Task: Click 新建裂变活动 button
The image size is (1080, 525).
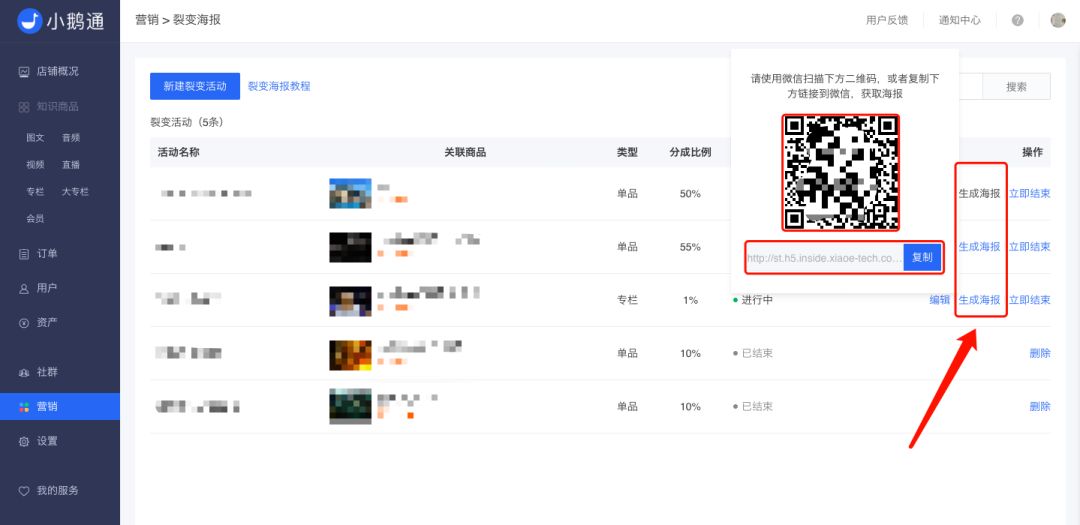Action: coord(195,86)
